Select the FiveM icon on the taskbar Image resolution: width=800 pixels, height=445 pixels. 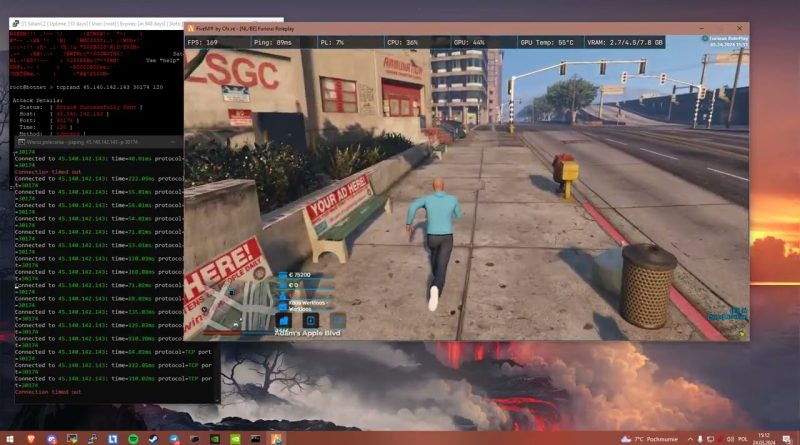[x=276, y=439]
